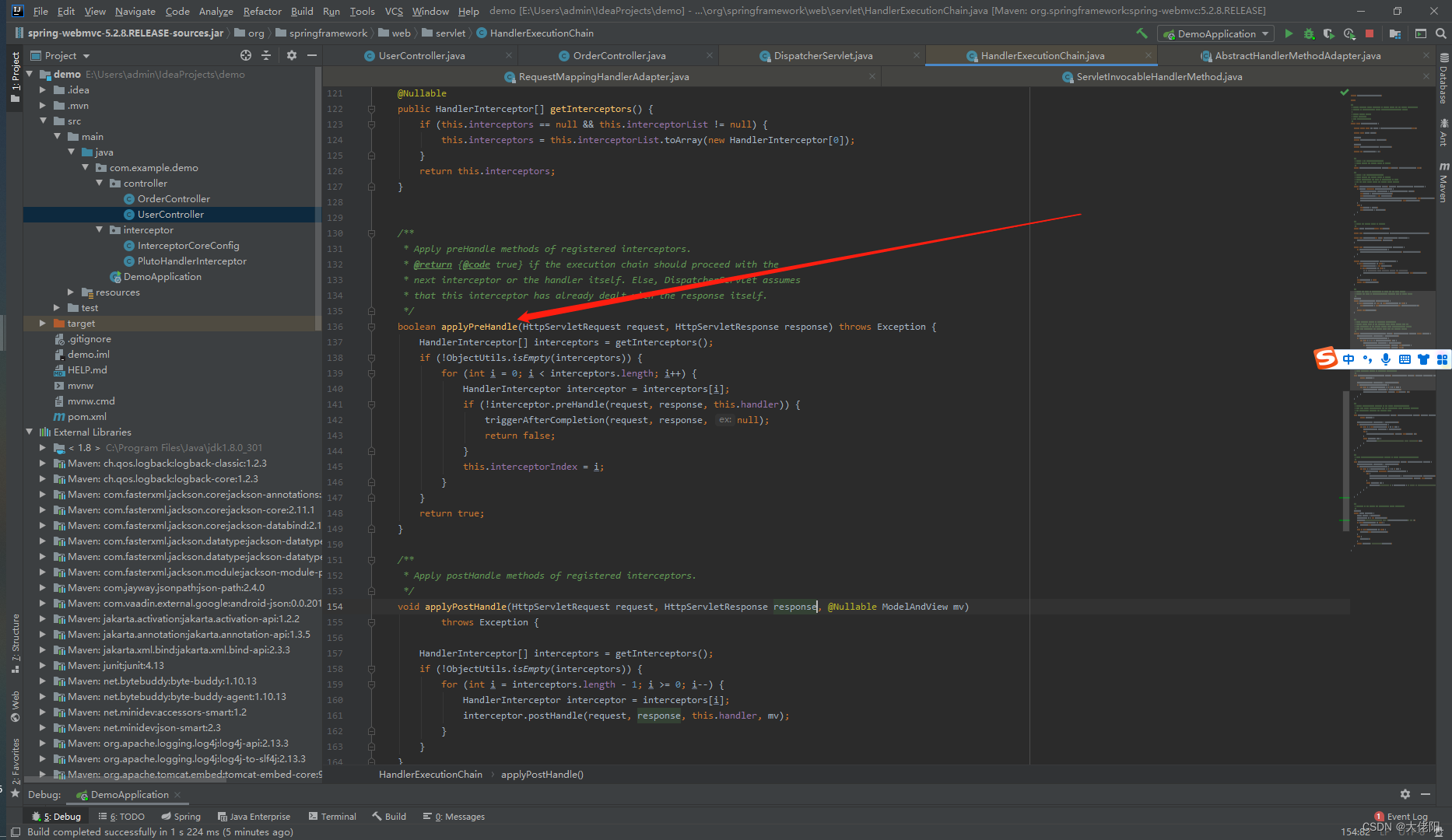Image resolution: width=1452 pixels, height=840 pixels.
Task: Expand the .idea folder
Action: click(43, 89)
